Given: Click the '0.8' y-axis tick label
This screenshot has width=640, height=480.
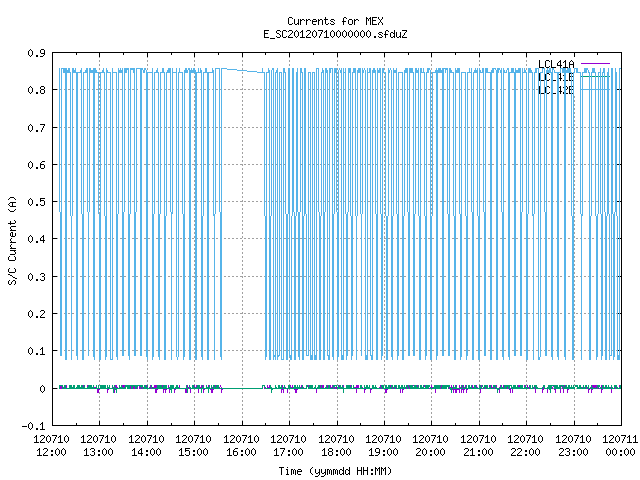Looking at the screenshot, I should coord(36,90).
